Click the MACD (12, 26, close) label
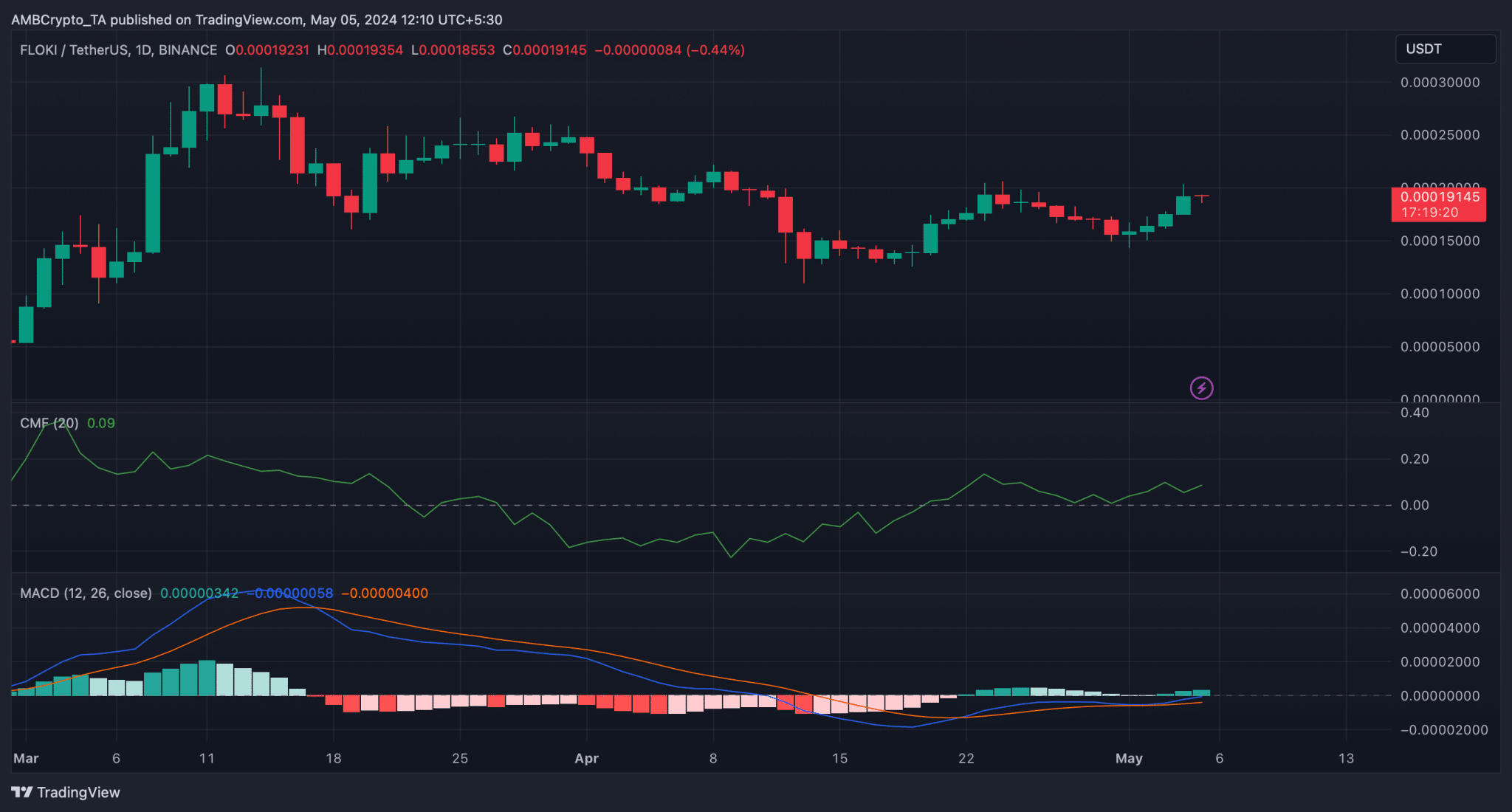This screenshot has width=1512, height=812. [86, 593]
